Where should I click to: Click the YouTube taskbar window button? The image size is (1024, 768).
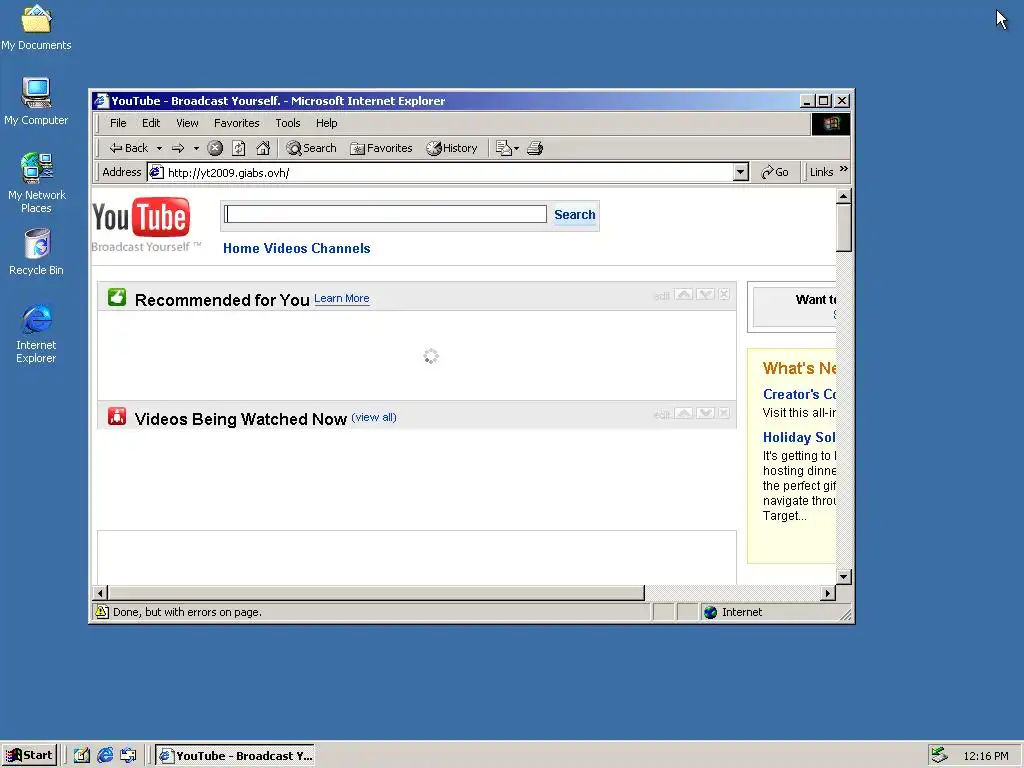(235, 756)
